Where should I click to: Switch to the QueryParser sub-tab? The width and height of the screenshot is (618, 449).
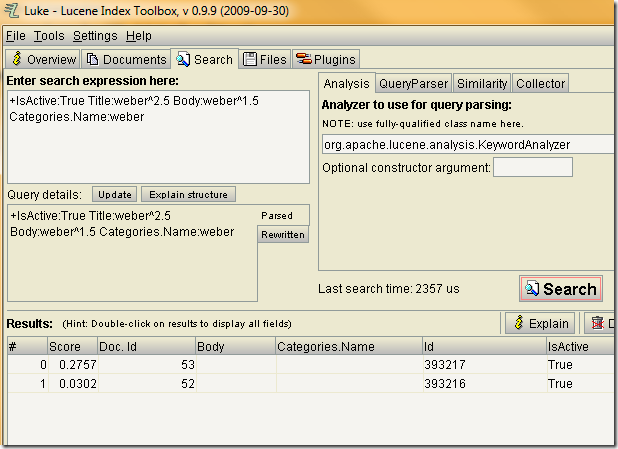pos(413,83)
